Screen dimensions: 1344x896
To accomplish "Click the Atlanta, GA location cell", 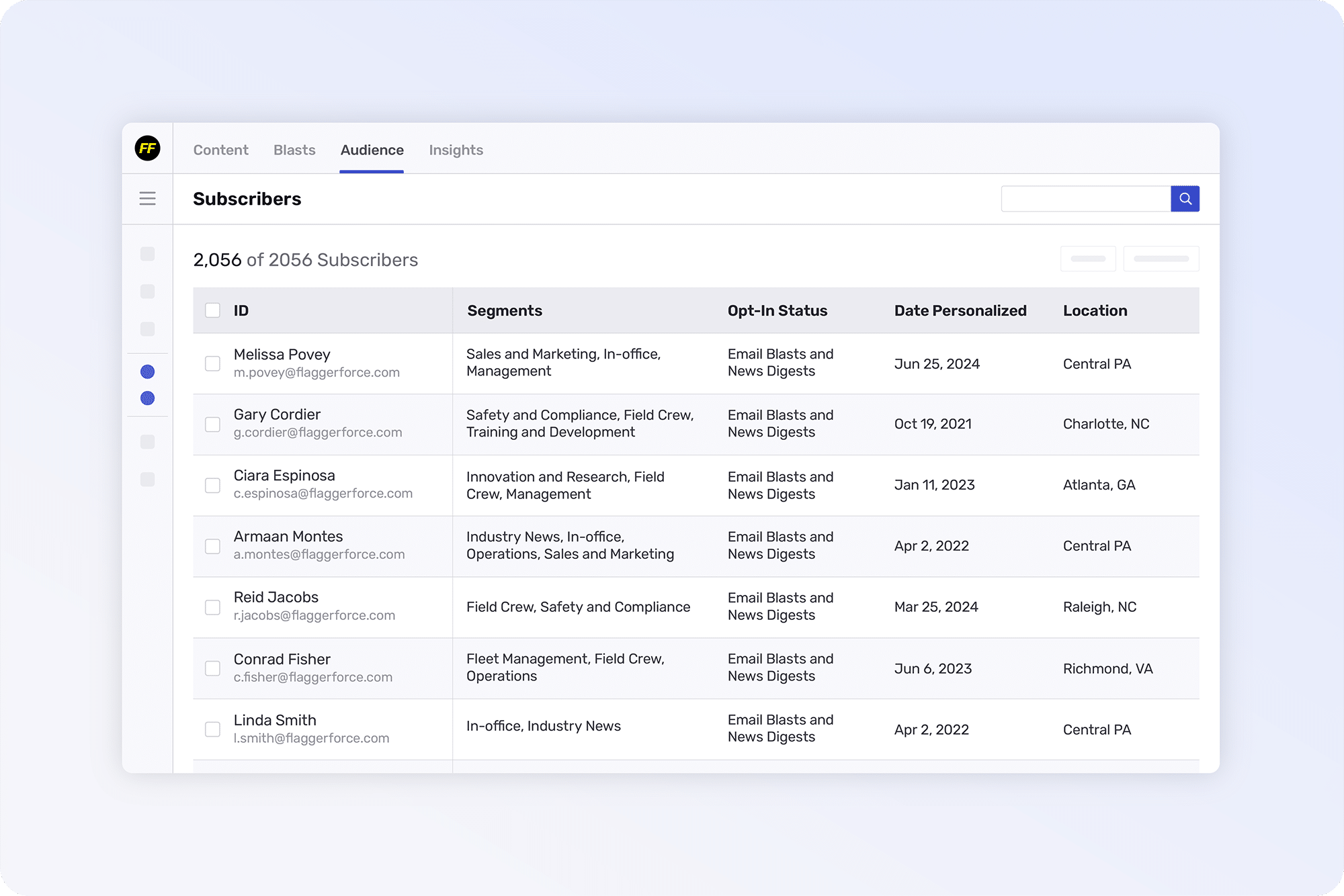I will coord(1099,485).
